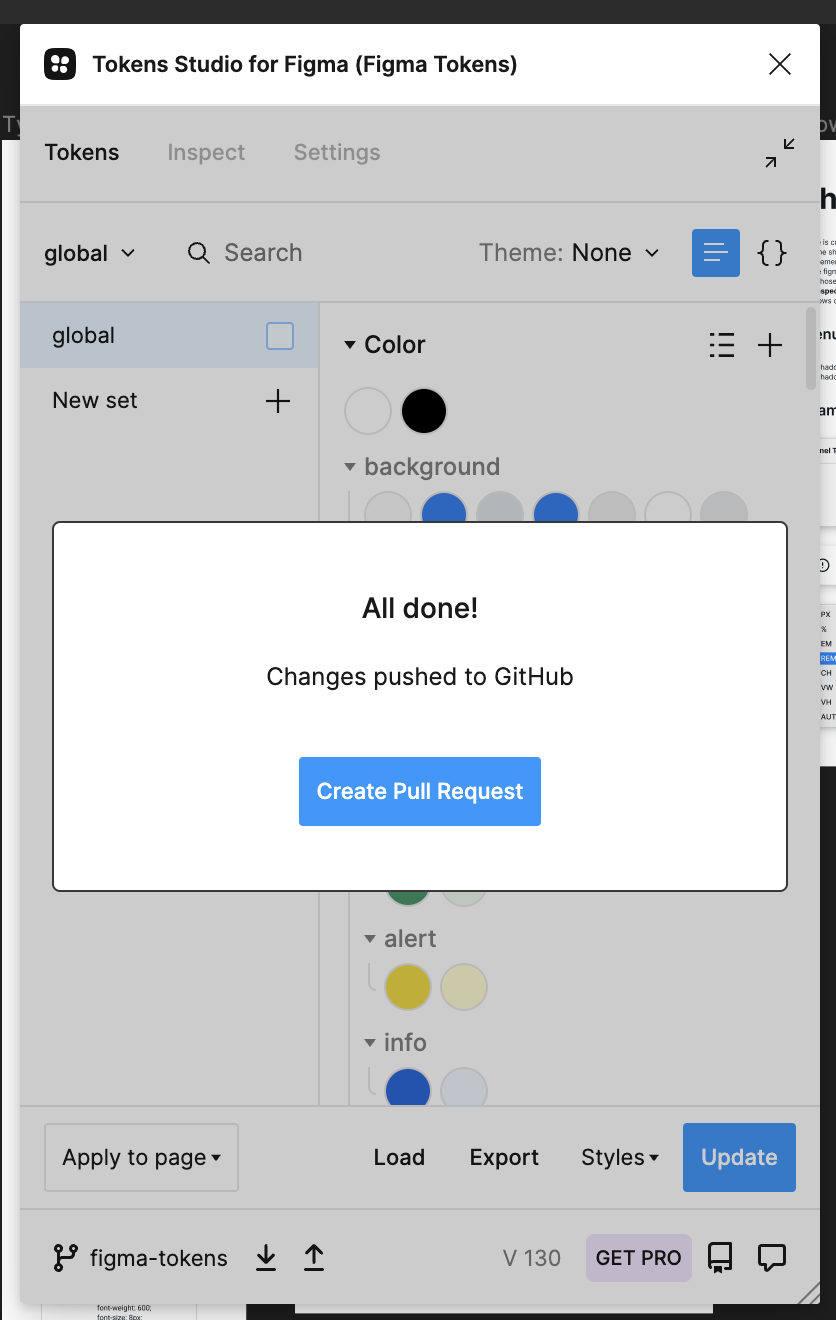Image resolution: width=836 pixels, height=1320 pixels.
Task: Expand the Apply to page dropdown
Action: point(141,1157)
